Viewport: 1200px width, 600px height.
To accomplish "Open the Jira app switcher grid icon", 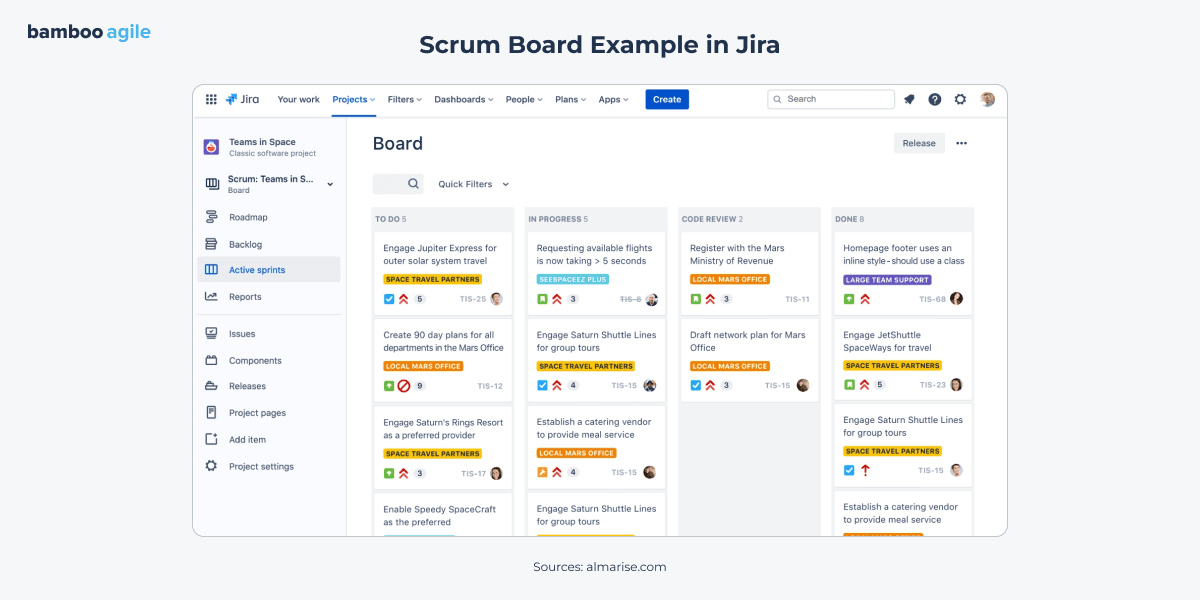I will click(x=211, y=99).
